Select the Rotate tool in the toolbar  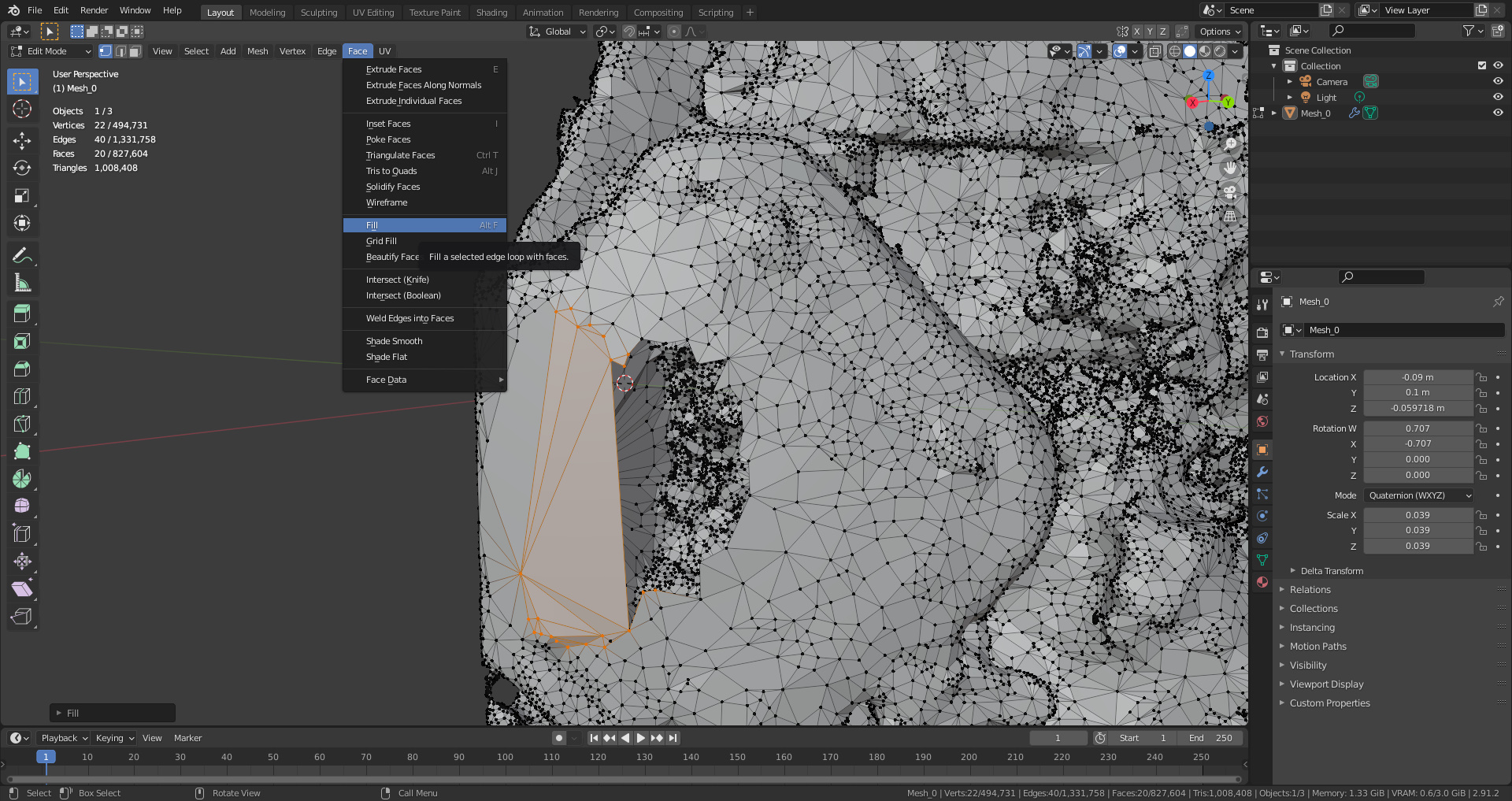pos(22,168)
